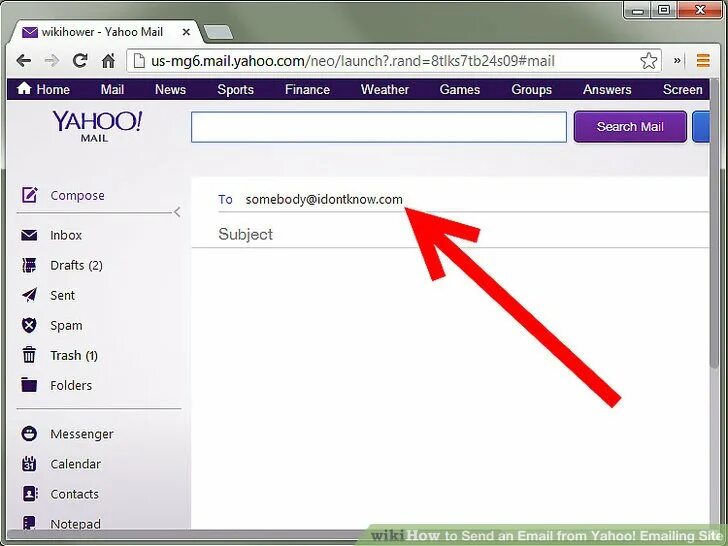
Task: Select the wikihower - Yahoo Mail tab
Action: pos(106,32)
